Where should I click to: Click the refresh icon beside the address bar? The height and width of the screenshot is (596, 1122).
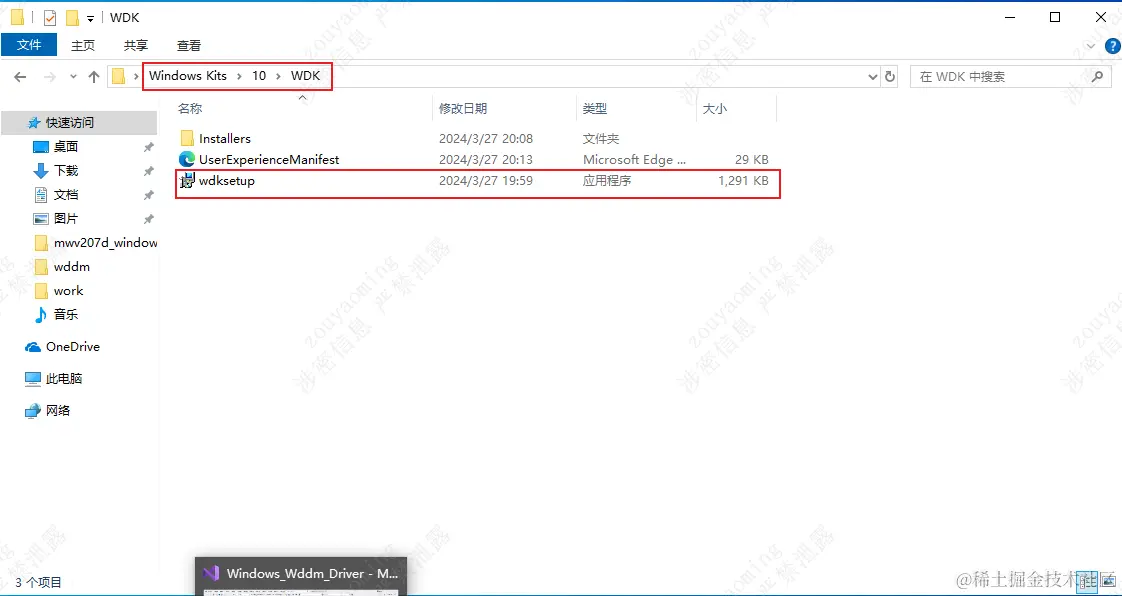[x=890, y=76]
